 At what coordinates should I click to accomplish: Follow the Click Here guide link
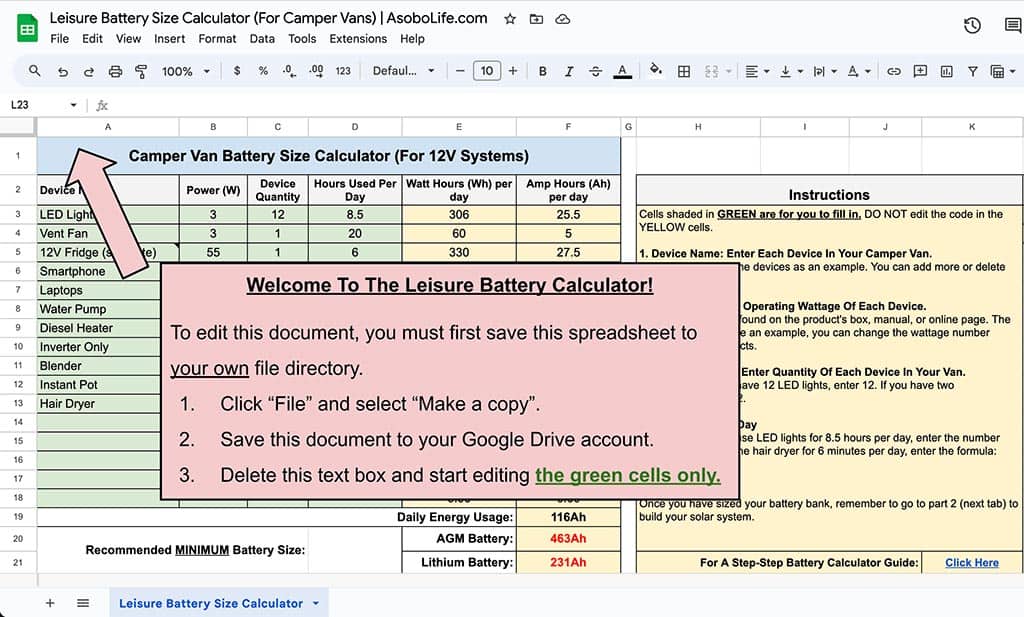tap(972, 563)
